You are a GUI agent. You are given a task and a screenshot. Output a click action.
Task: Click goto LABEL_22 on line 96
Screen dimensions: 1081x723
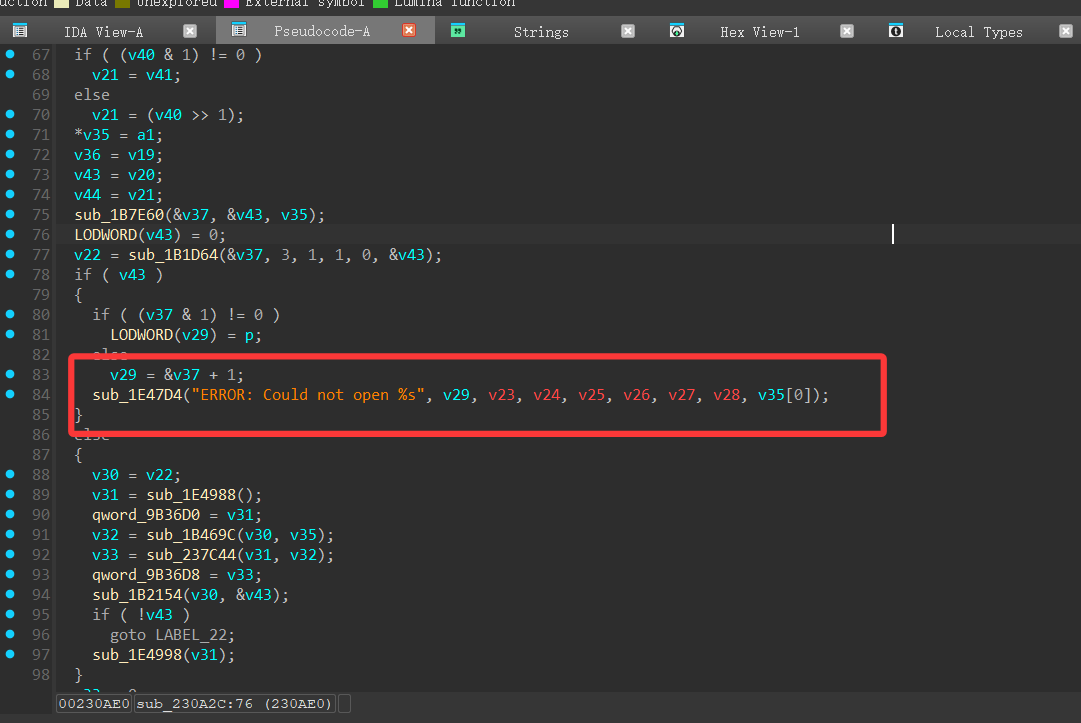[172, 635]
